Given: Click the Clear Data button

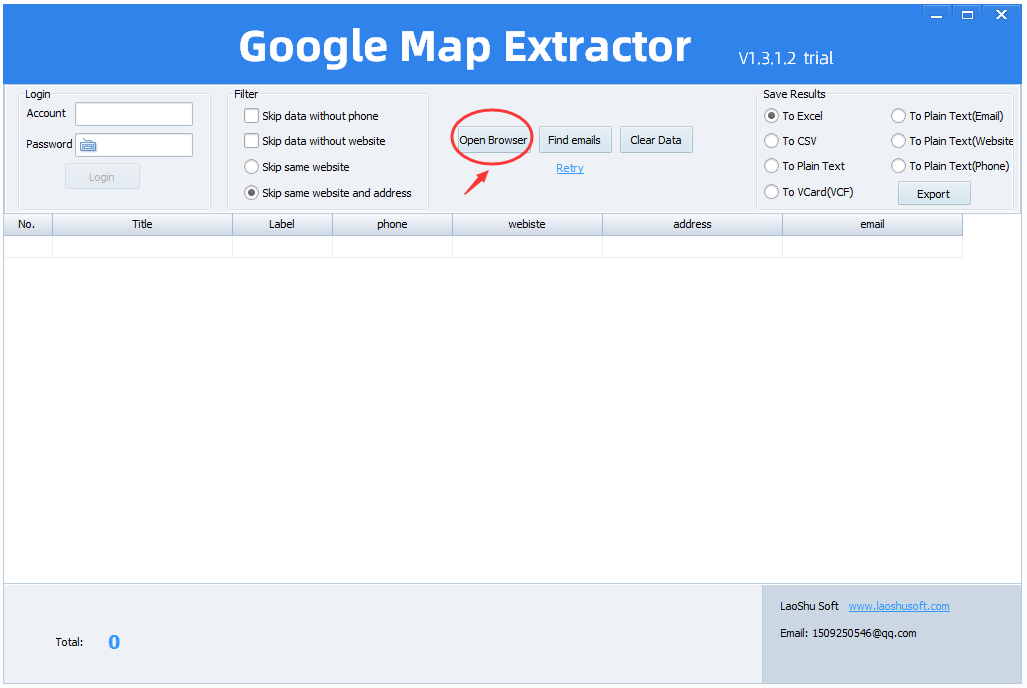Looking at the screenshot, I should pos(655,140).
